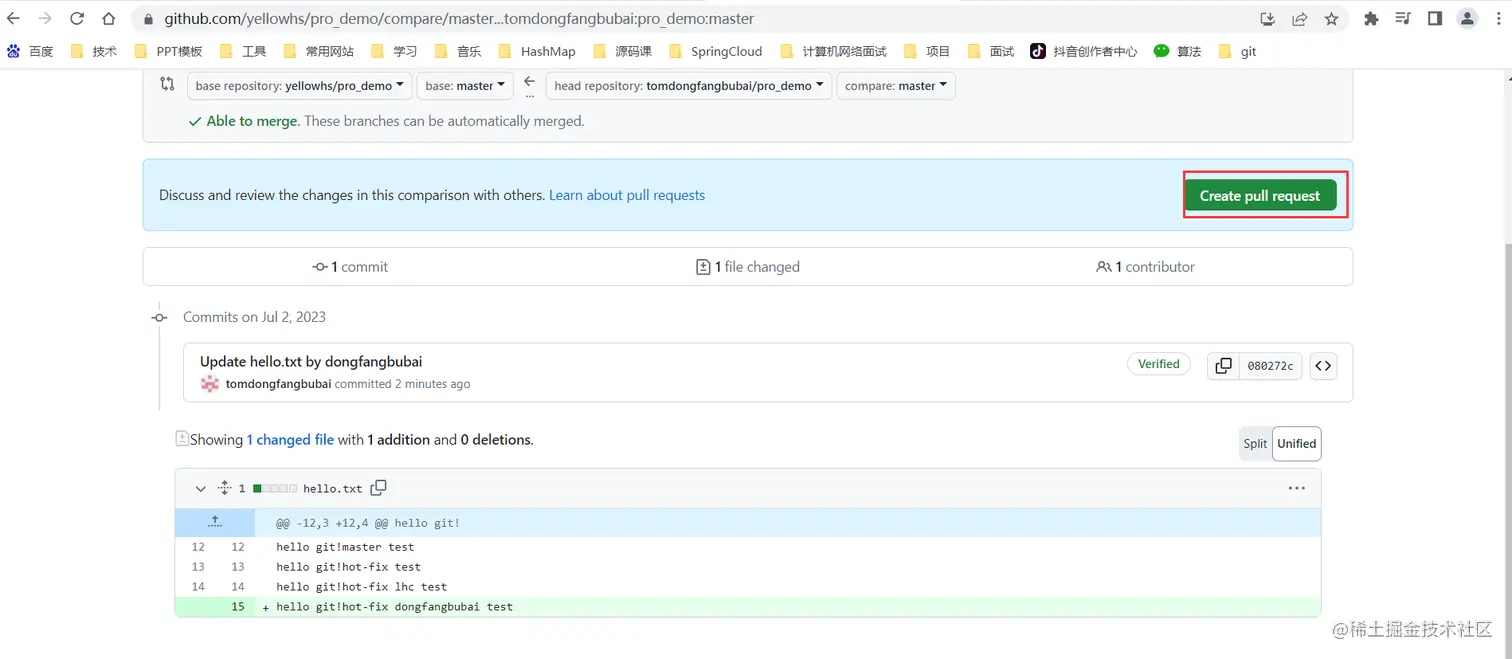Open the browser extensions puzzle icon
Viewport: 1512px width, 659px height.
pyautogui.click(x=1371, y=19)
